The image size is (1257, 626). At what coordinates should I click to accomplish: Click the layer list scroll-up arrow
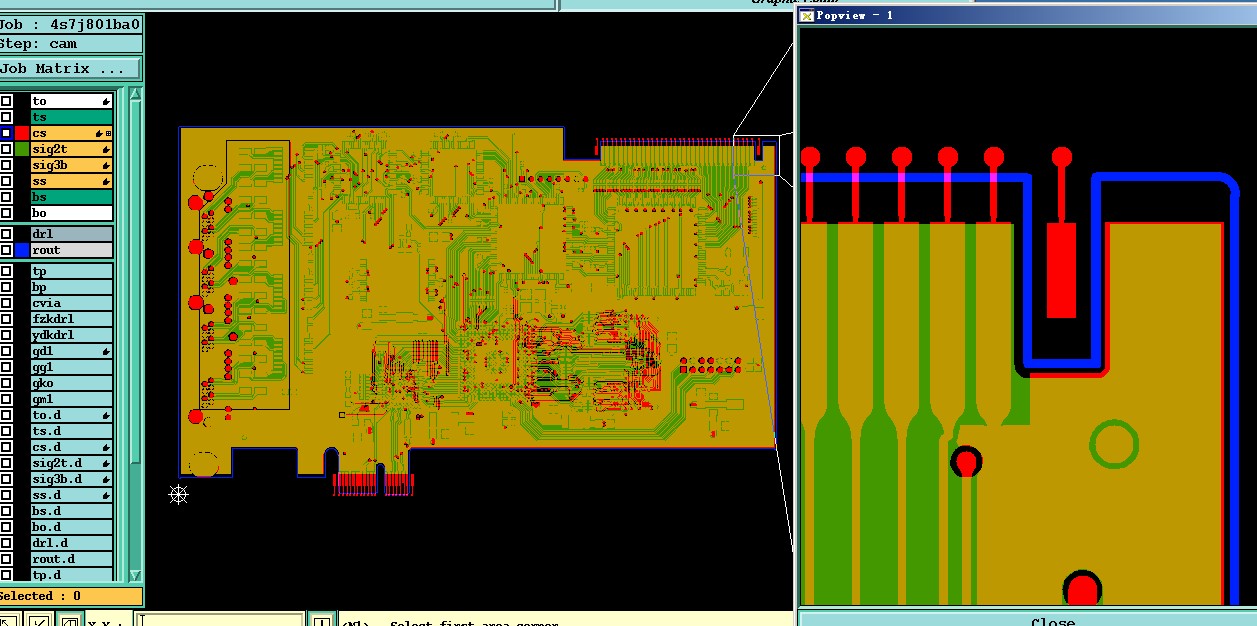pos(136,94)
